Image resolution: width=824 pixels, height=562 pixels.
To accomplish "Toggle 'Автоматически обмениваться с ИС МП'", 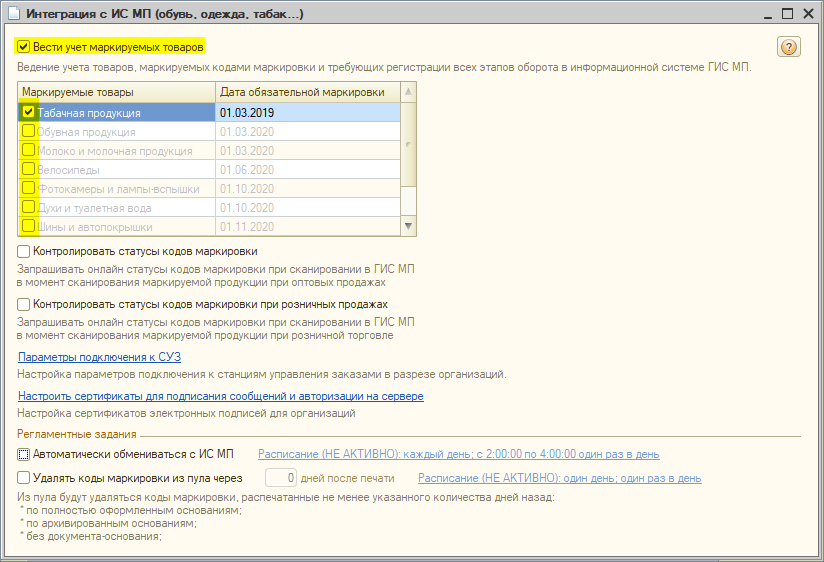I will coord(23,454).
